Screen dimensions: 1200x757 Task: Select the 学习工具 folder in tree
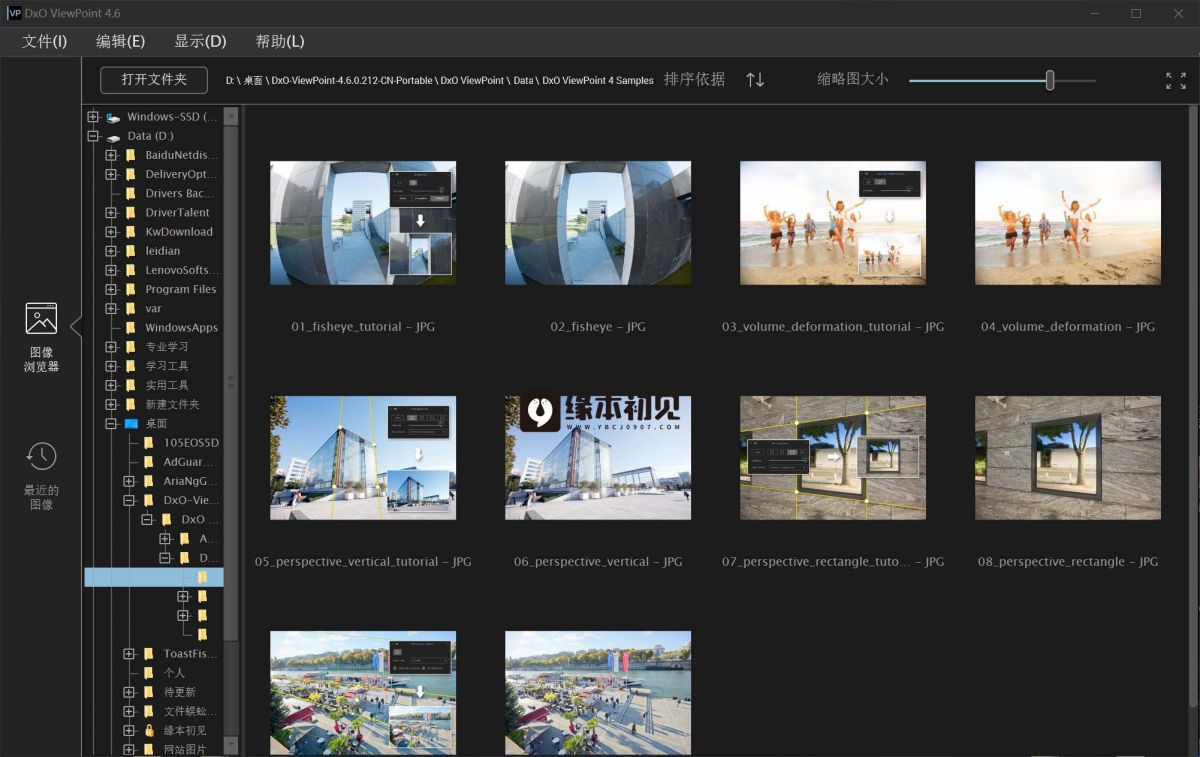[x=166, y=366]
